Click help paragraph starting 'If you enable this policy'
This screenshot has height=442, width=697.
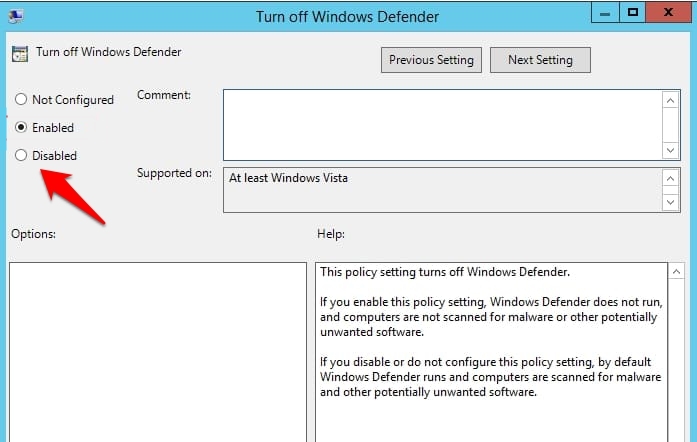tap(491, 317)
